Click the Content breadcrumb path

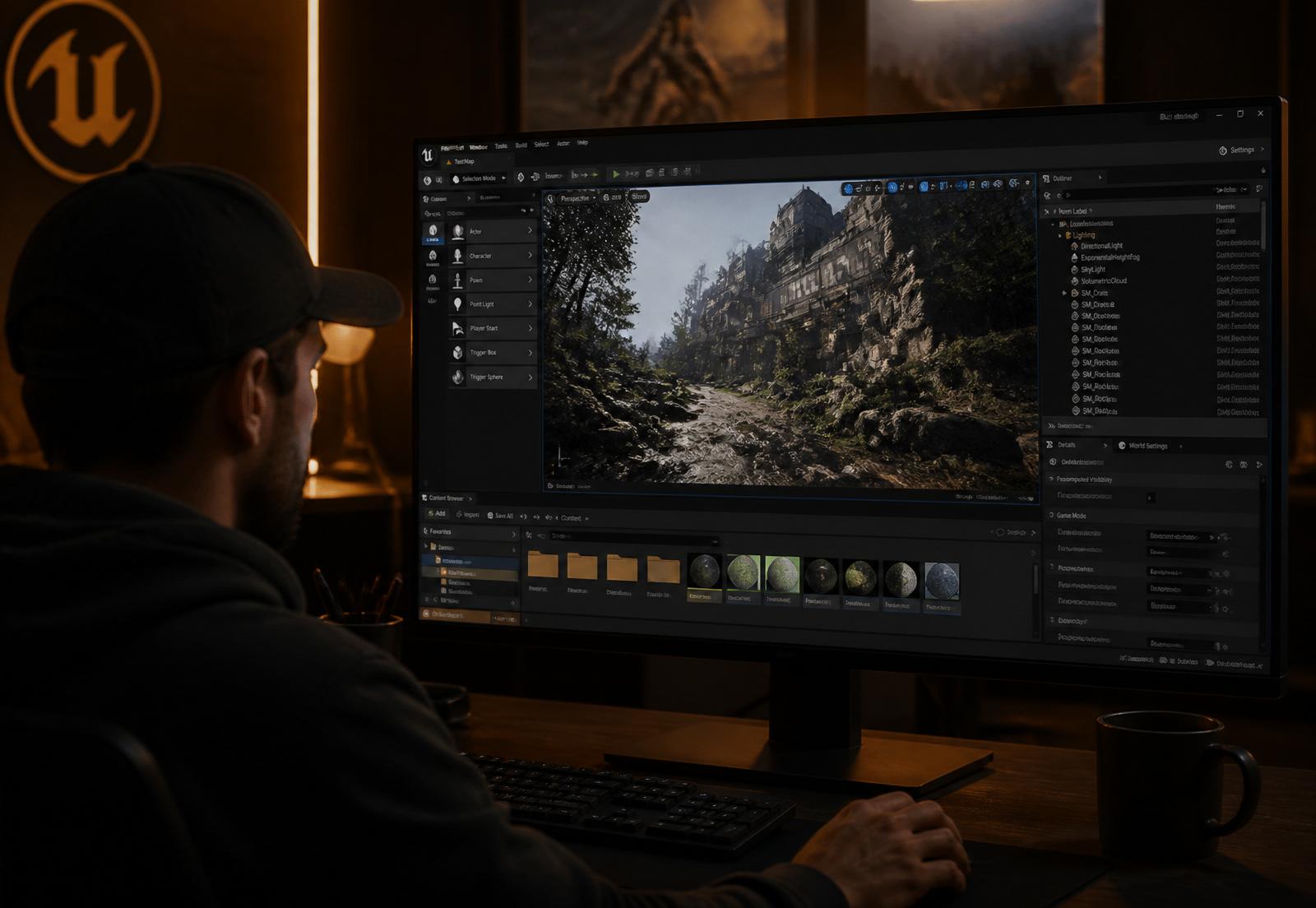(571, 518)
